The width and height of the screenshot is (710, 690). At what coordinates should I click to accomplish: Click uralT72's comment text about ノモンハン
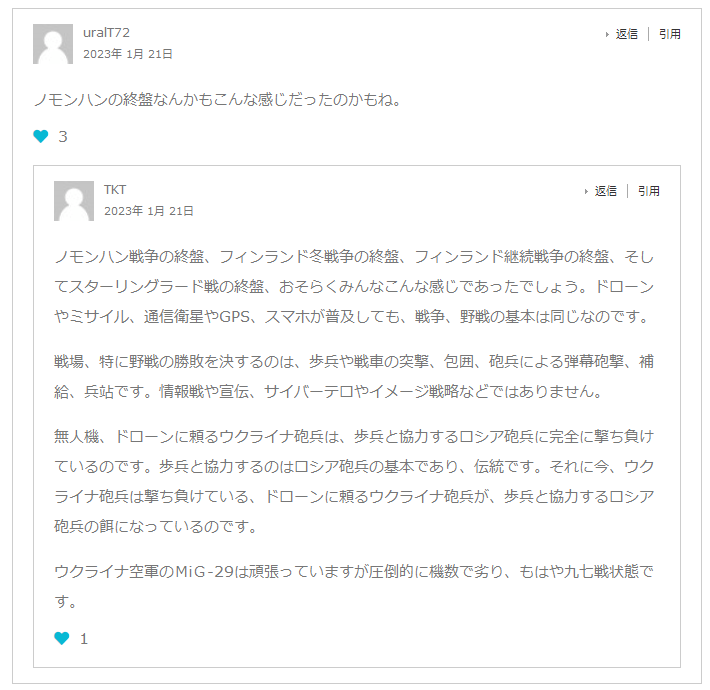(x=217, y=100)
